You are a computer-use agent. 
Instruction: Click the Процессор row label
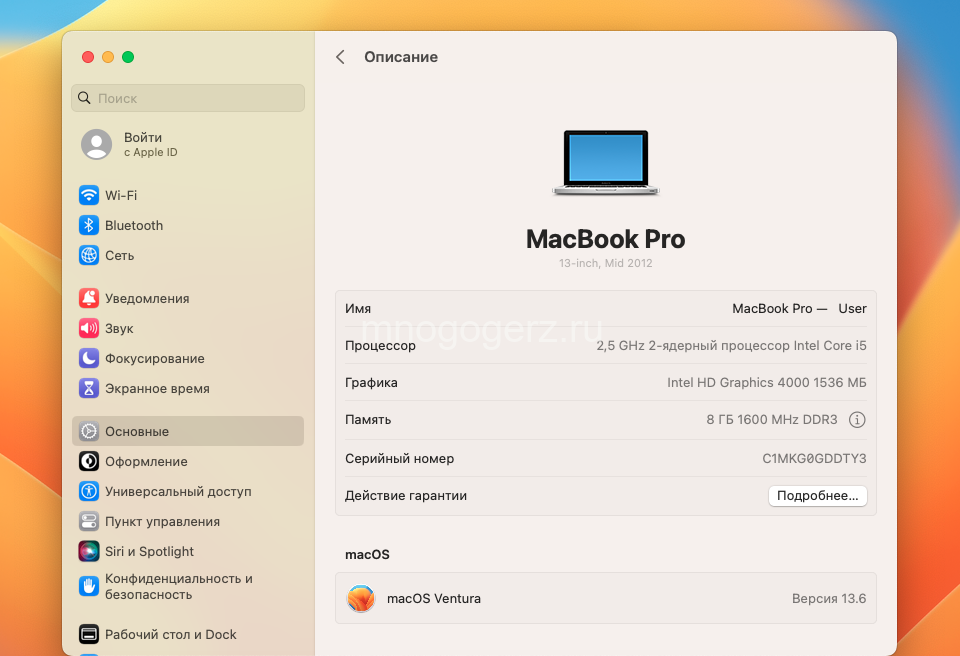[380, 345]
